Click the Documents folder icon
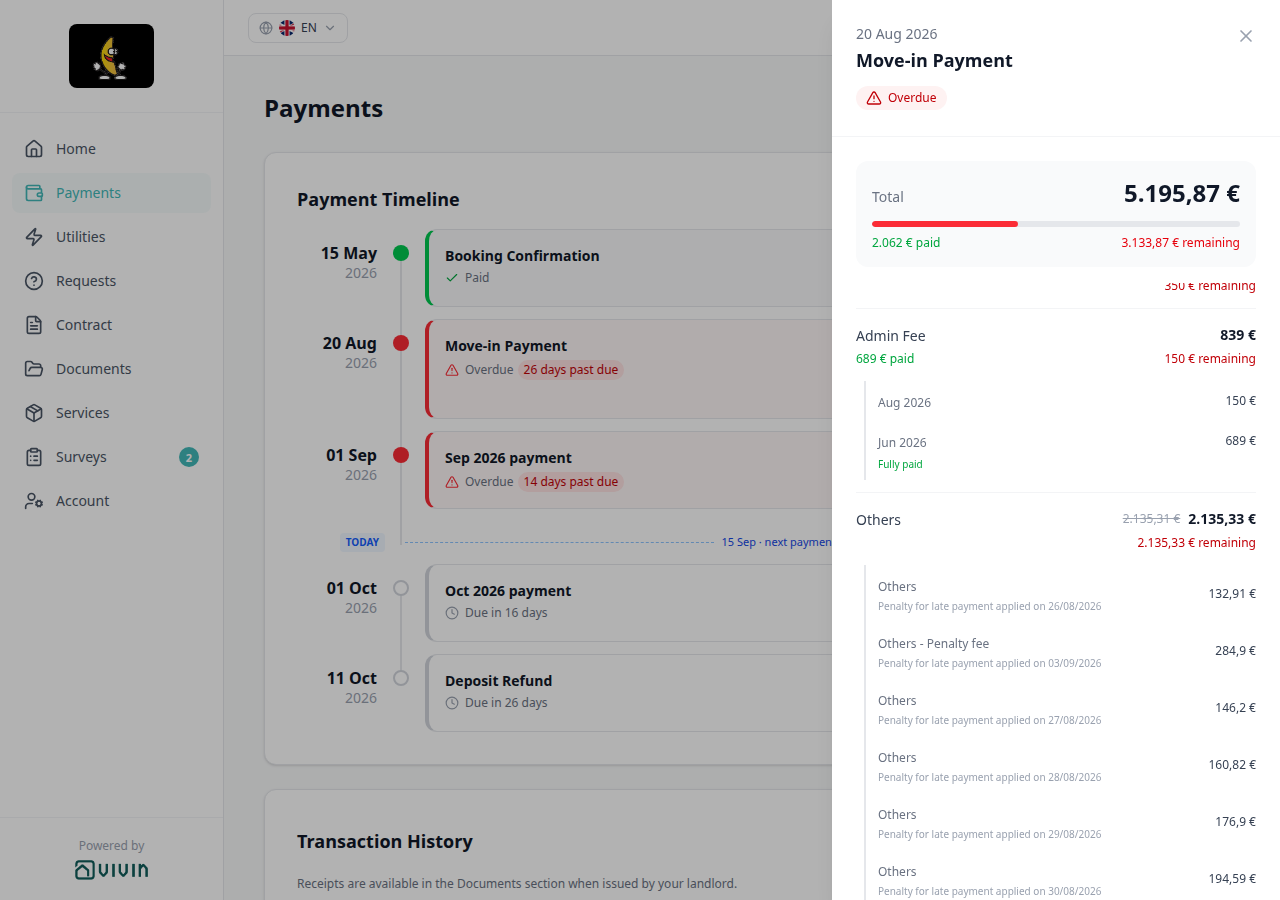The image size is (1280, 900). click(34, 369)
